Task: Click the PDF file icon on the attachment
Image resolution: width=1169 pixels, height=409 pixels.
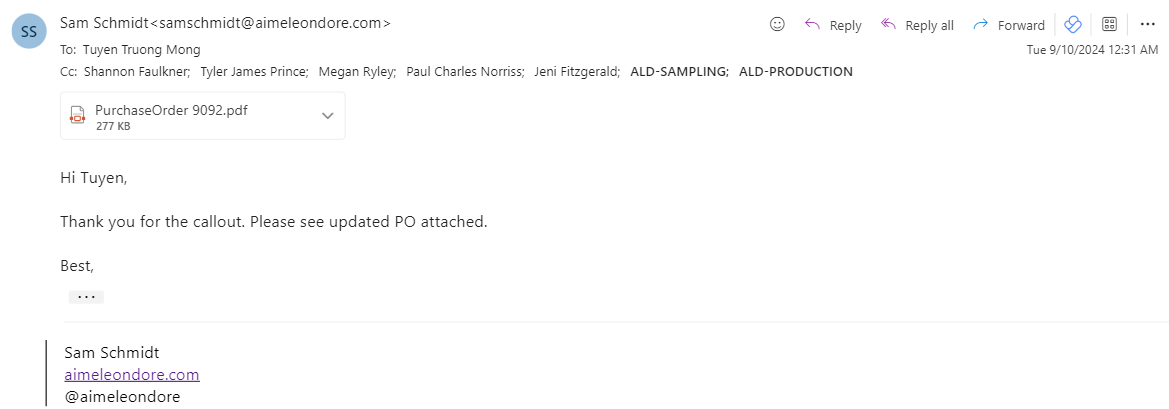Action: click(78, 115)
